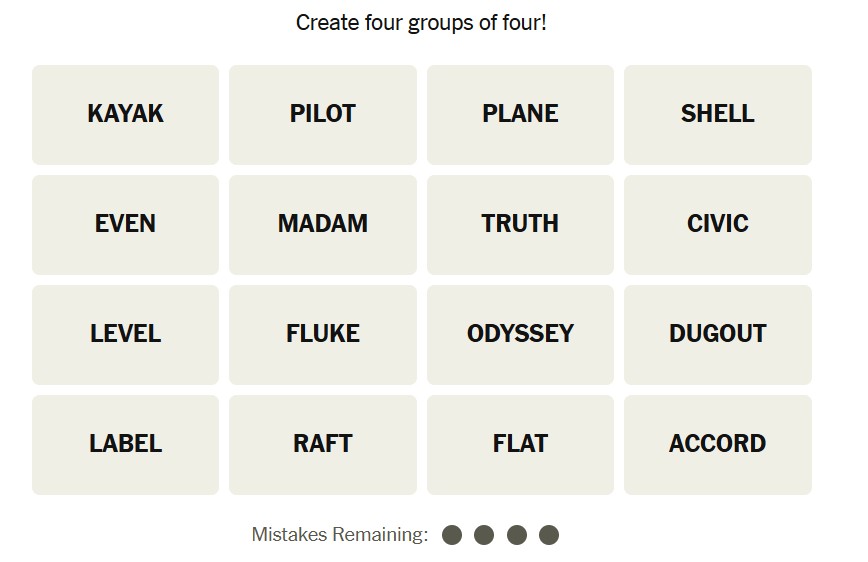Click the DUGOUT tile
The width and height of the screenshot is (868, 562).
tap(717, 334)
